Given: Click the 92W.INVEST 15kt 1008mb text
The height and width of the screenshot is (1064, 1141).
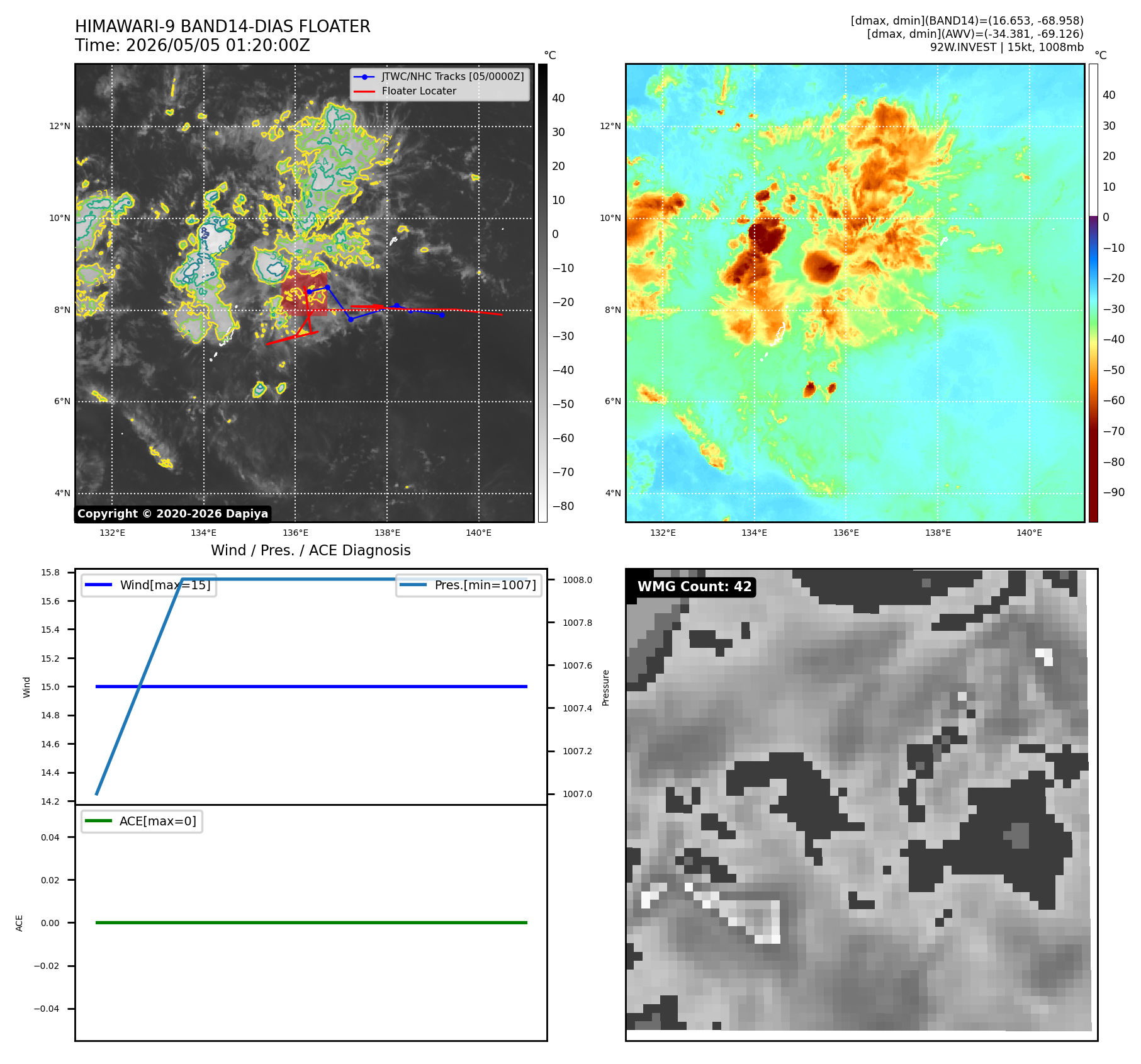Looking at the screenshot, I should pos(1007,47).
